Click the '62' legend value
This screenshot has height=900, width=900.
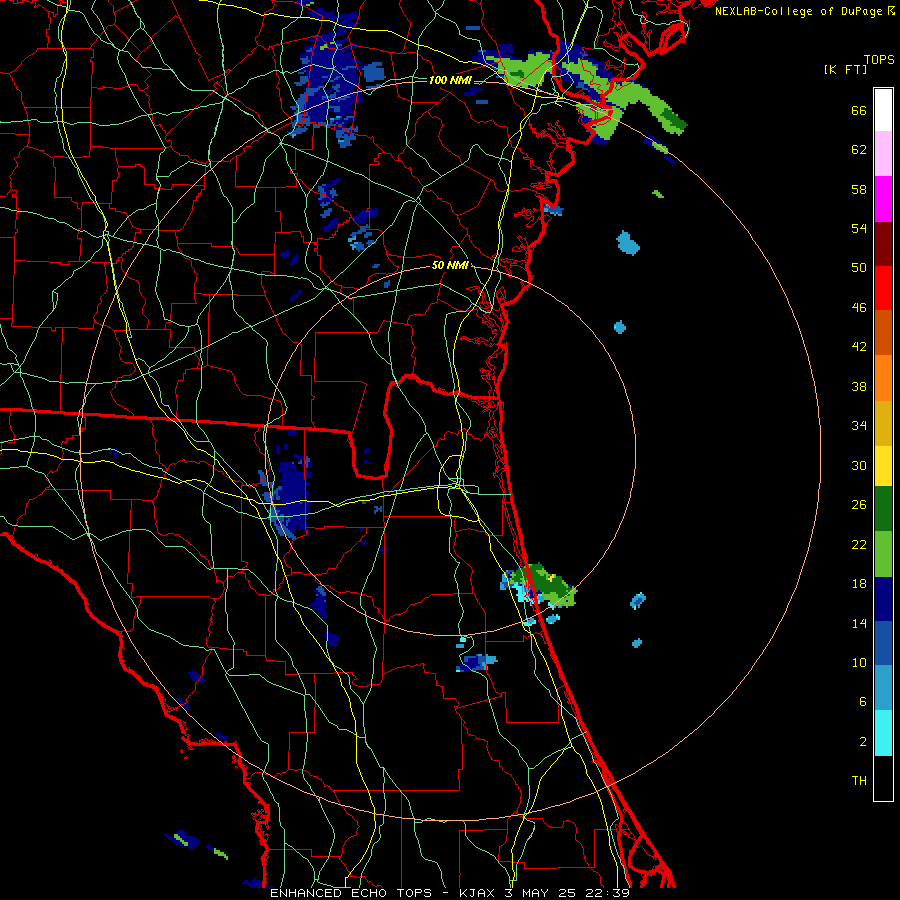click(x=859, y=150)
